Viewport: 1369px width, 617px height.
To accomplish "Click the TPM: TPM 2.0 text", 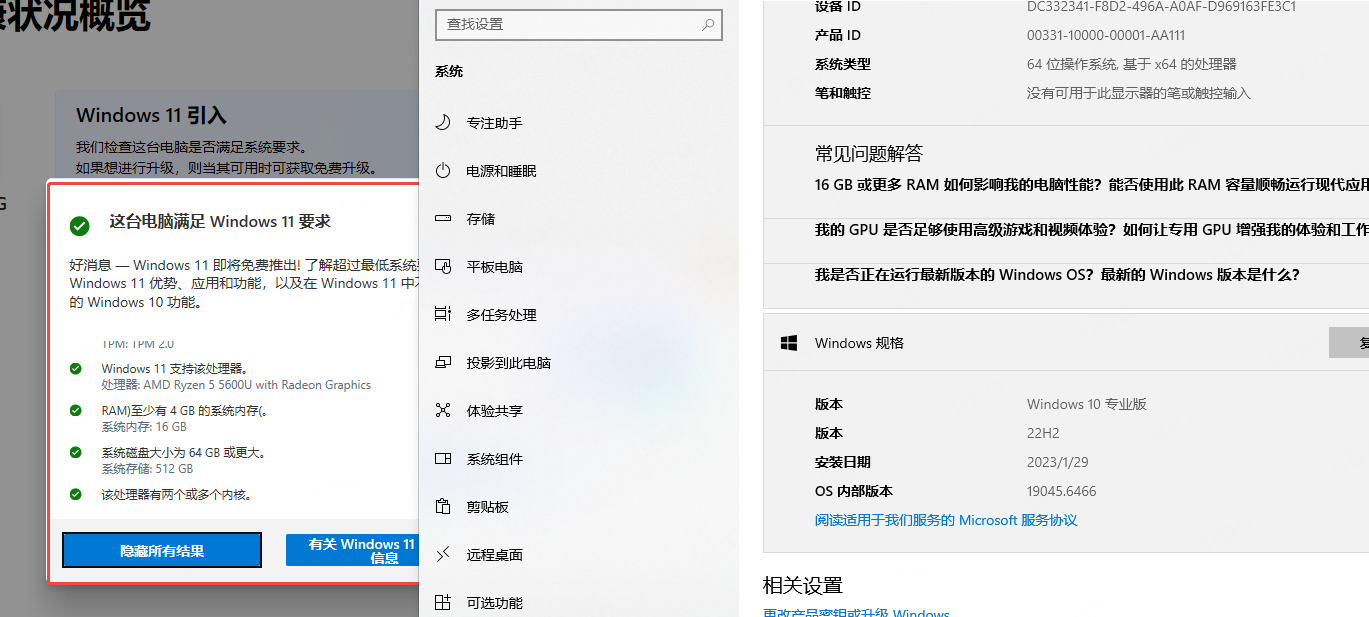I will (137, 344).
